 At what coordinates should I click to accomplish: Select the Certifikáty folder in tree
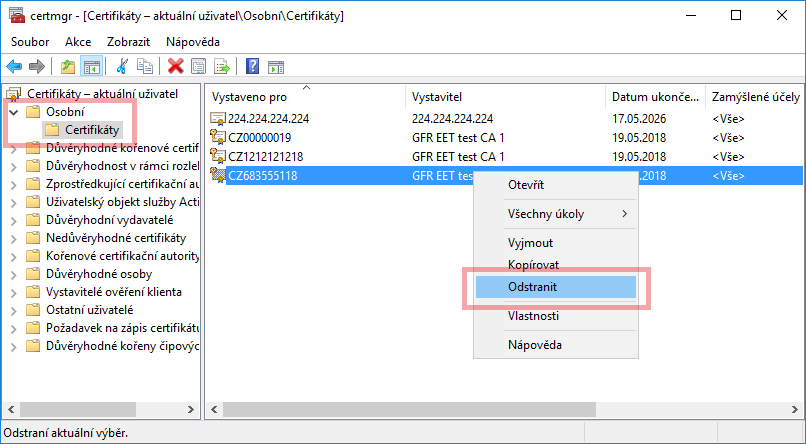92,130
